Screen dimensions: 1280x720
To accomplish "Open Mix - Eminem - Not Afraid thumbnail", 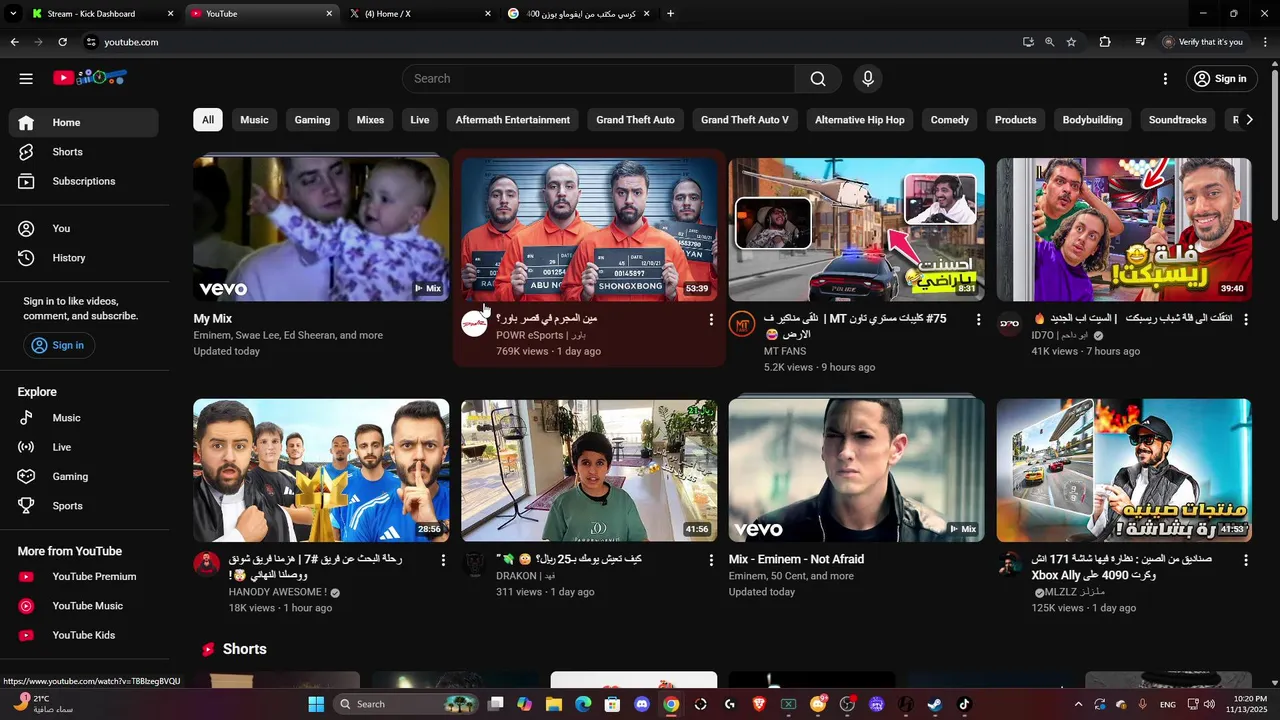I will (857, 470).
